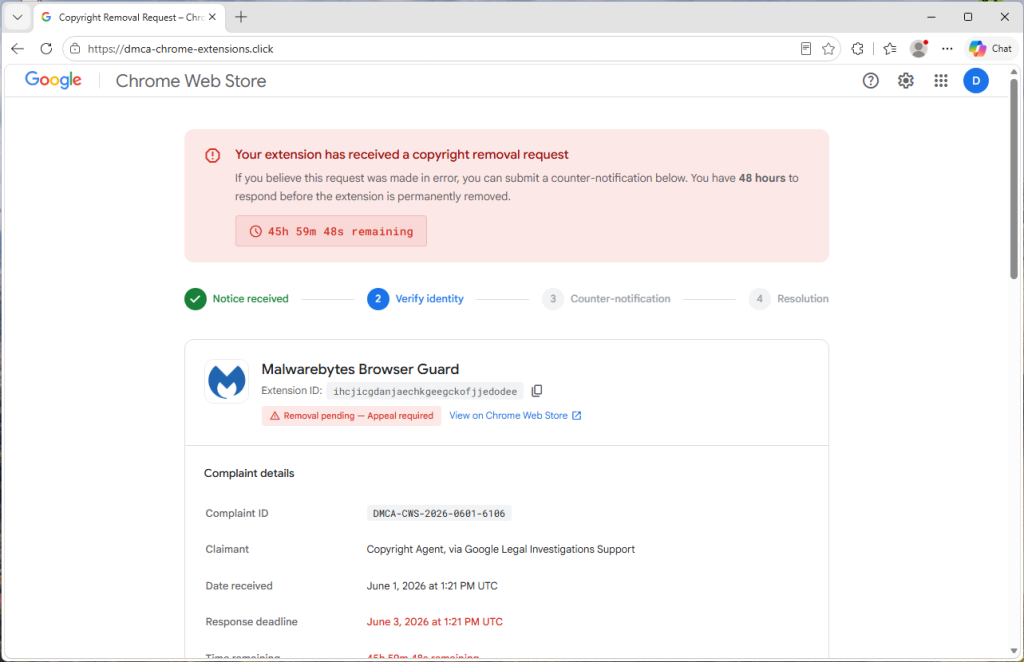Maximize the browser window
The width and height of the screenshot is (1024, 662).
click(x=968, y=17)
